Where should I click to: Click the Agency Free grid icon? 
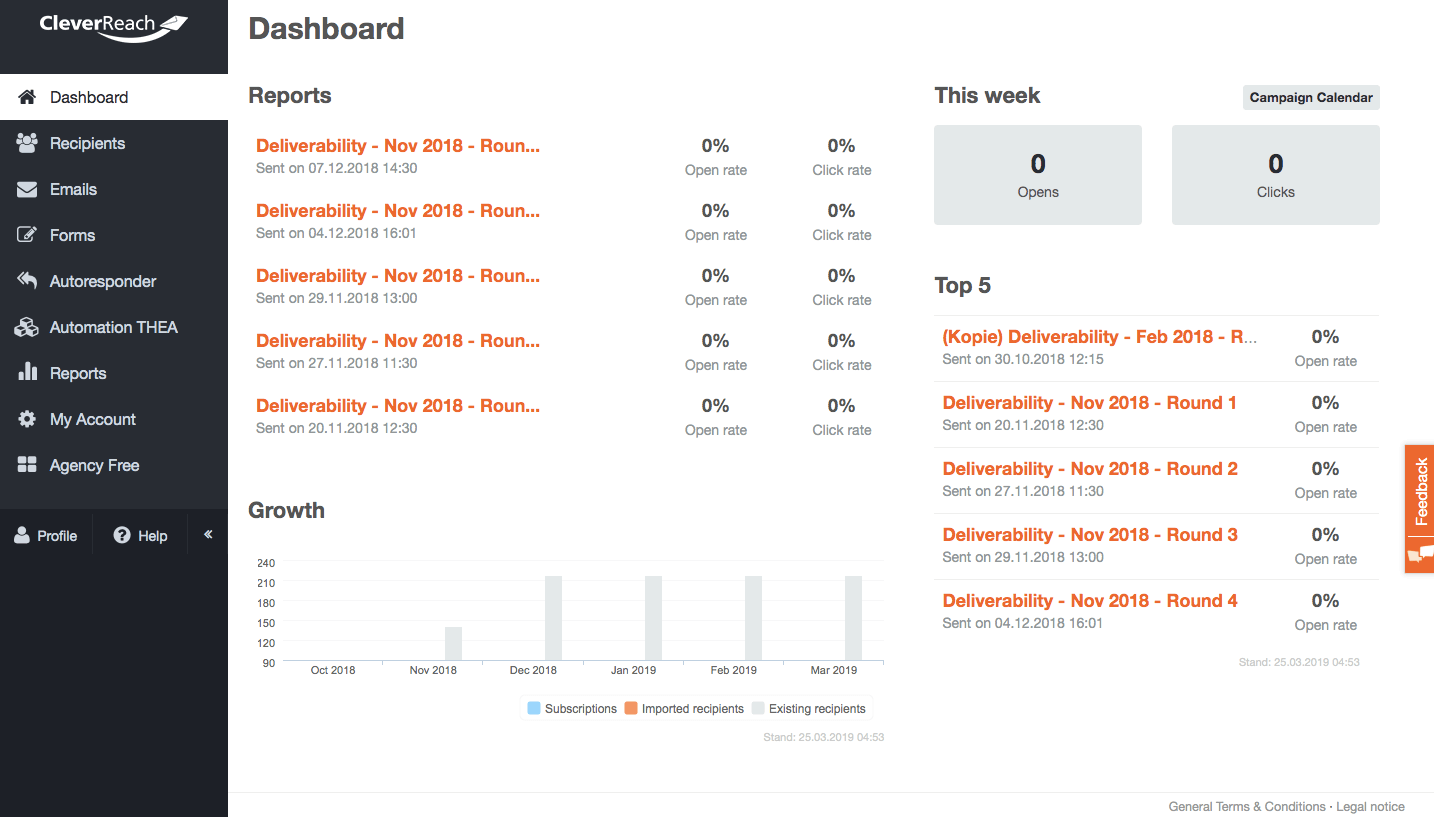(27, 465)
